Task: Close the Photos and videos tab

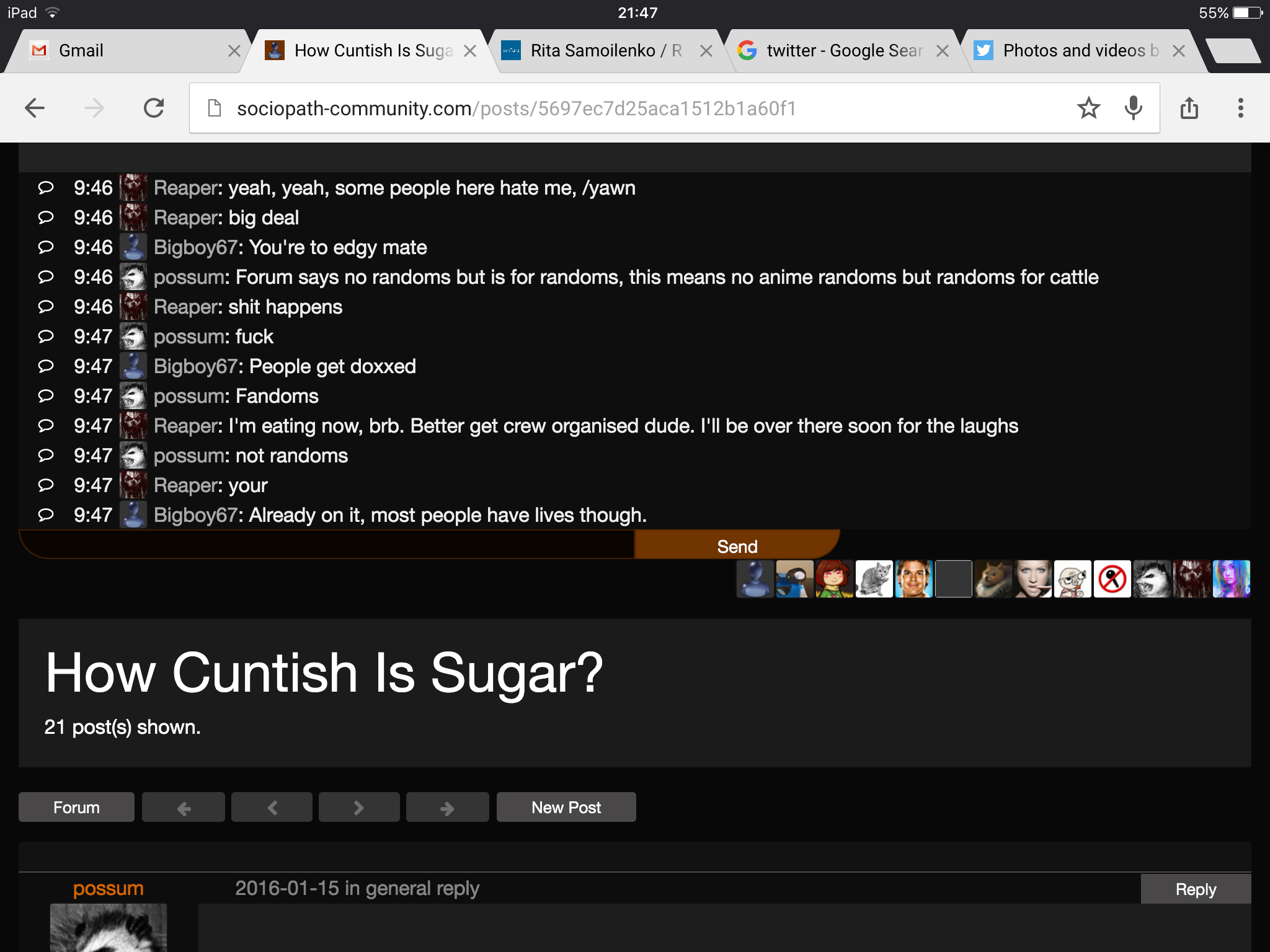Action: (1179, 51)
